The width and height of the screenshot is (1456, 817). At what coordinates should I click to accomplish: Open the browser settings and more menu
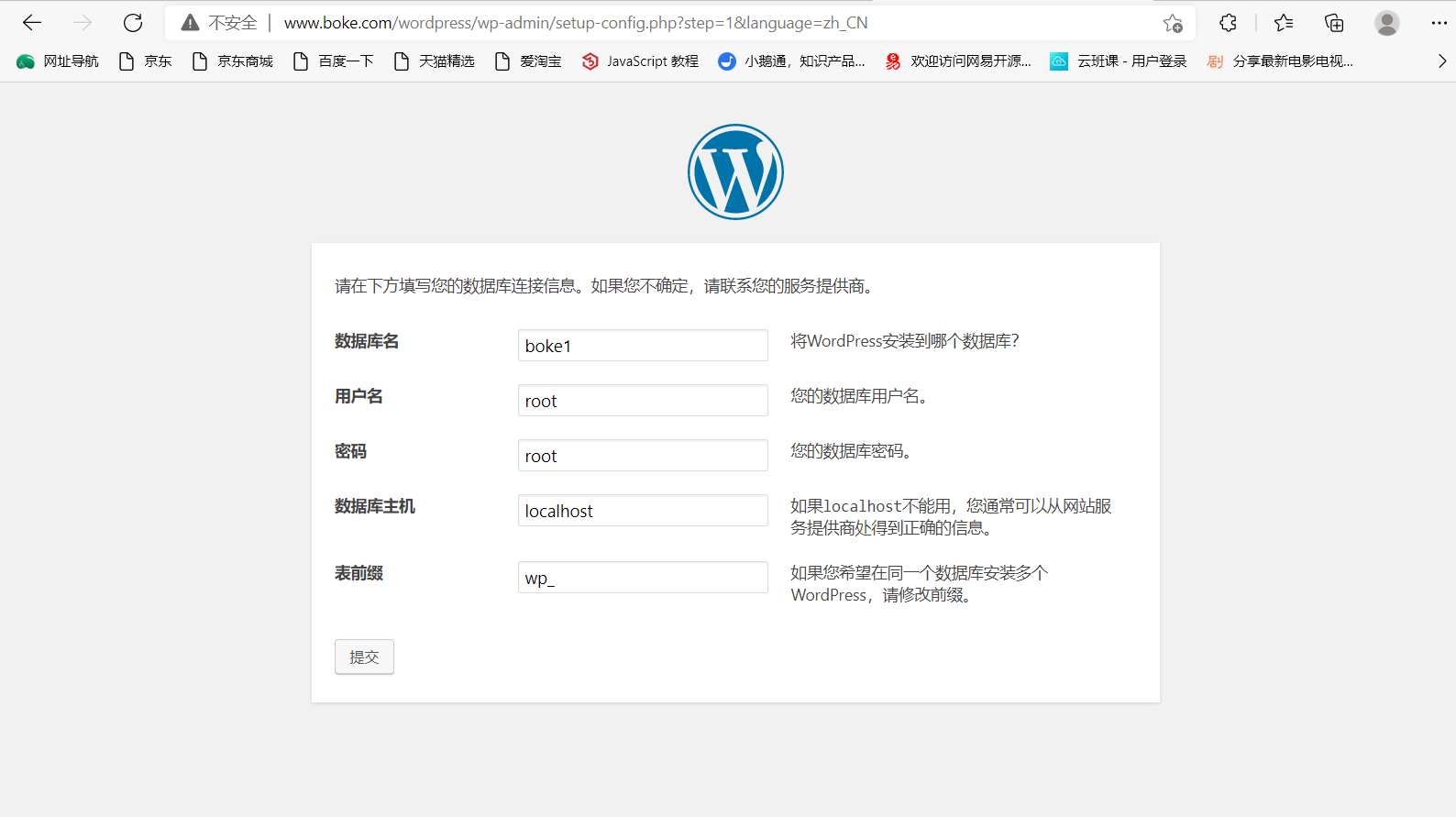tap(1439, 23)
